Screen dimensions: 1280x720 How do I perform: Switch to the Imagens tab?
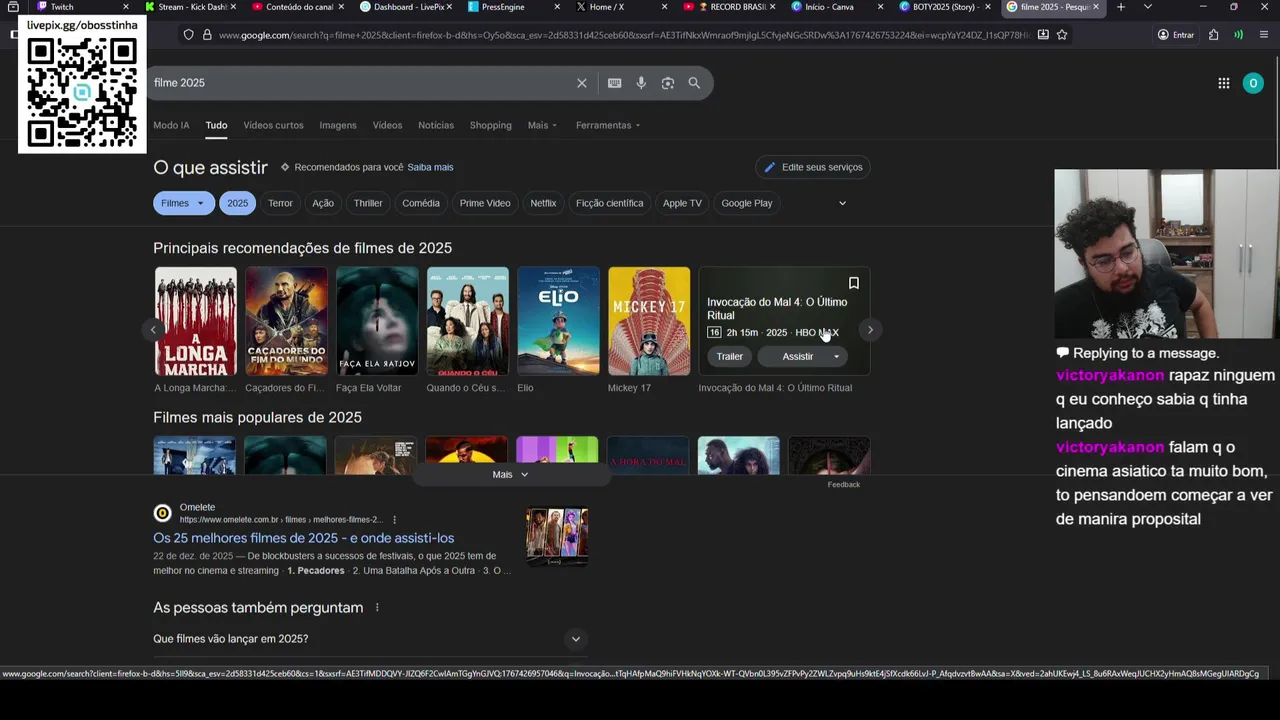tap(338, 125)
